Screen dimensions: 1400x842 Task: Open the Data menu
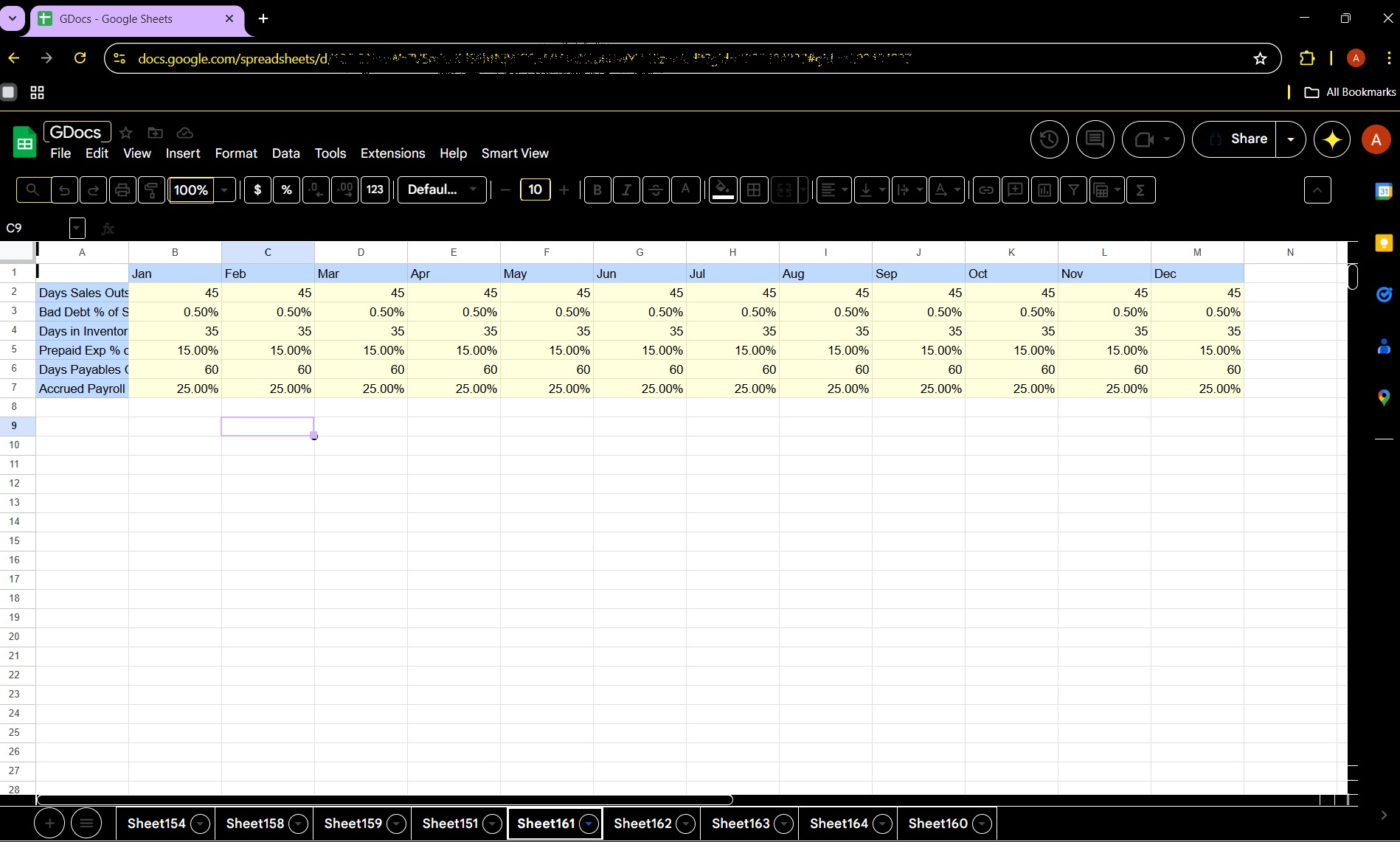click(285, 153)
